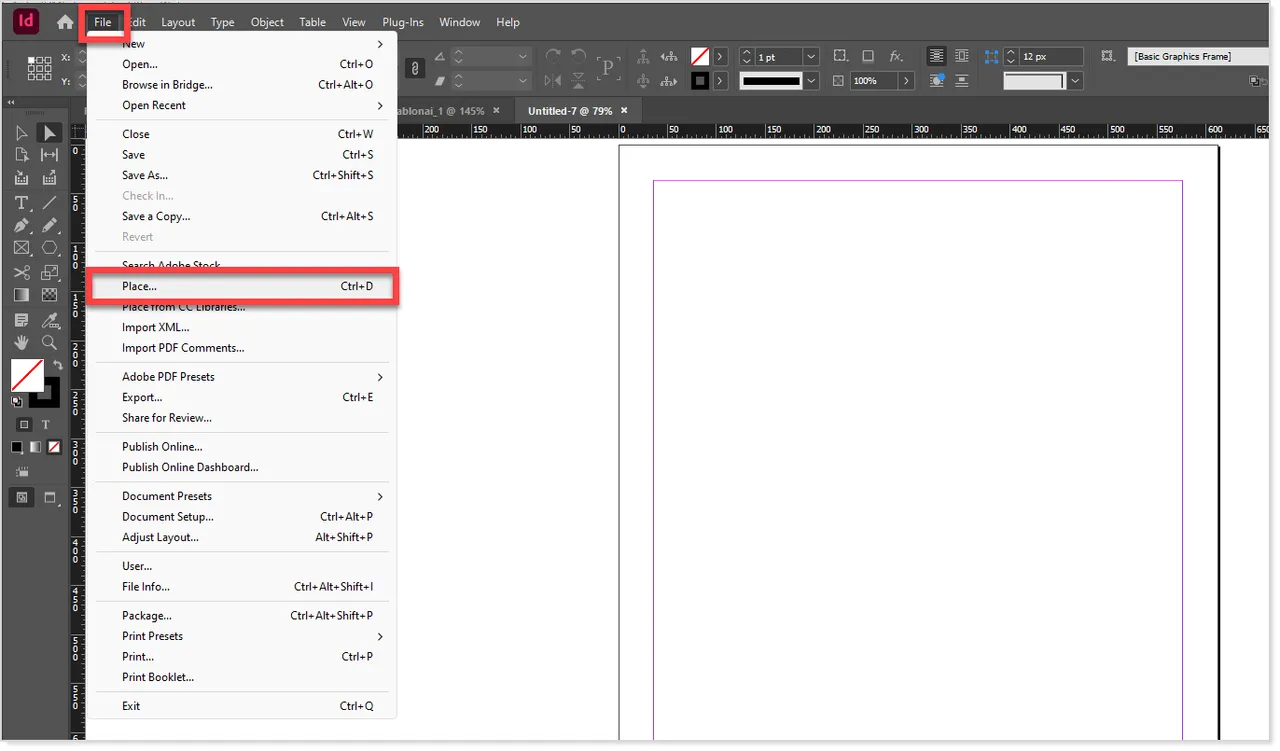Switch screen mode using the bottom toolbar button

(49, 497)
